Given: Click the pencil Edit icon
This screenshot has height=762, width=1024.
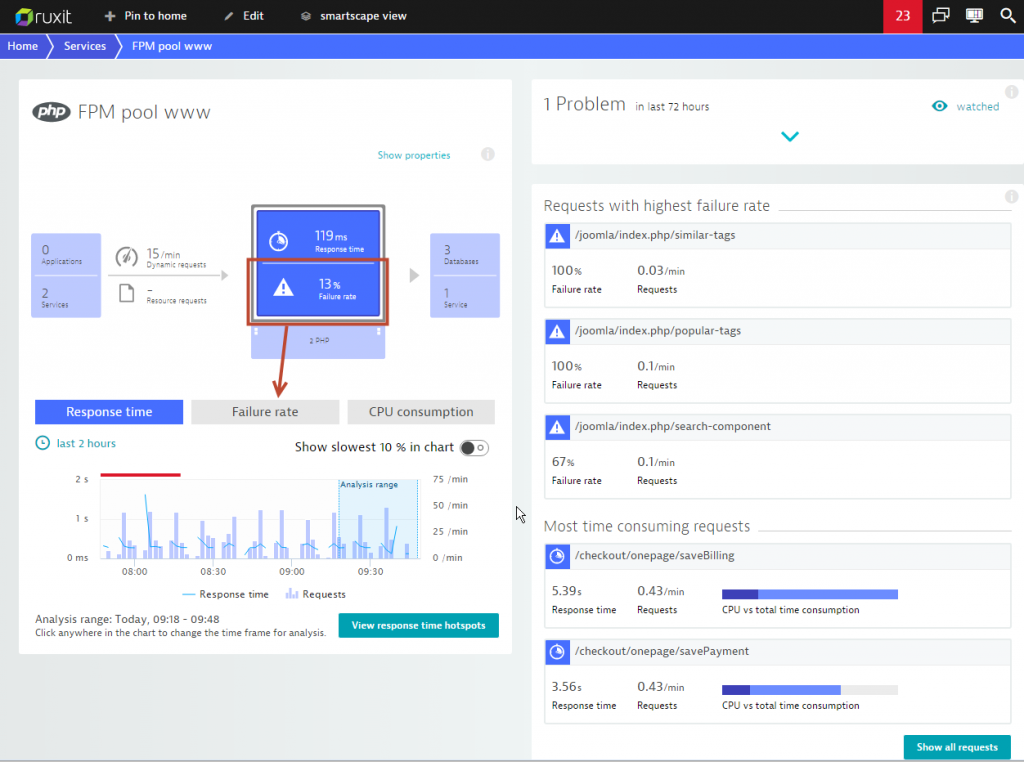Looking at the screenshot, I should click(229, 16).
